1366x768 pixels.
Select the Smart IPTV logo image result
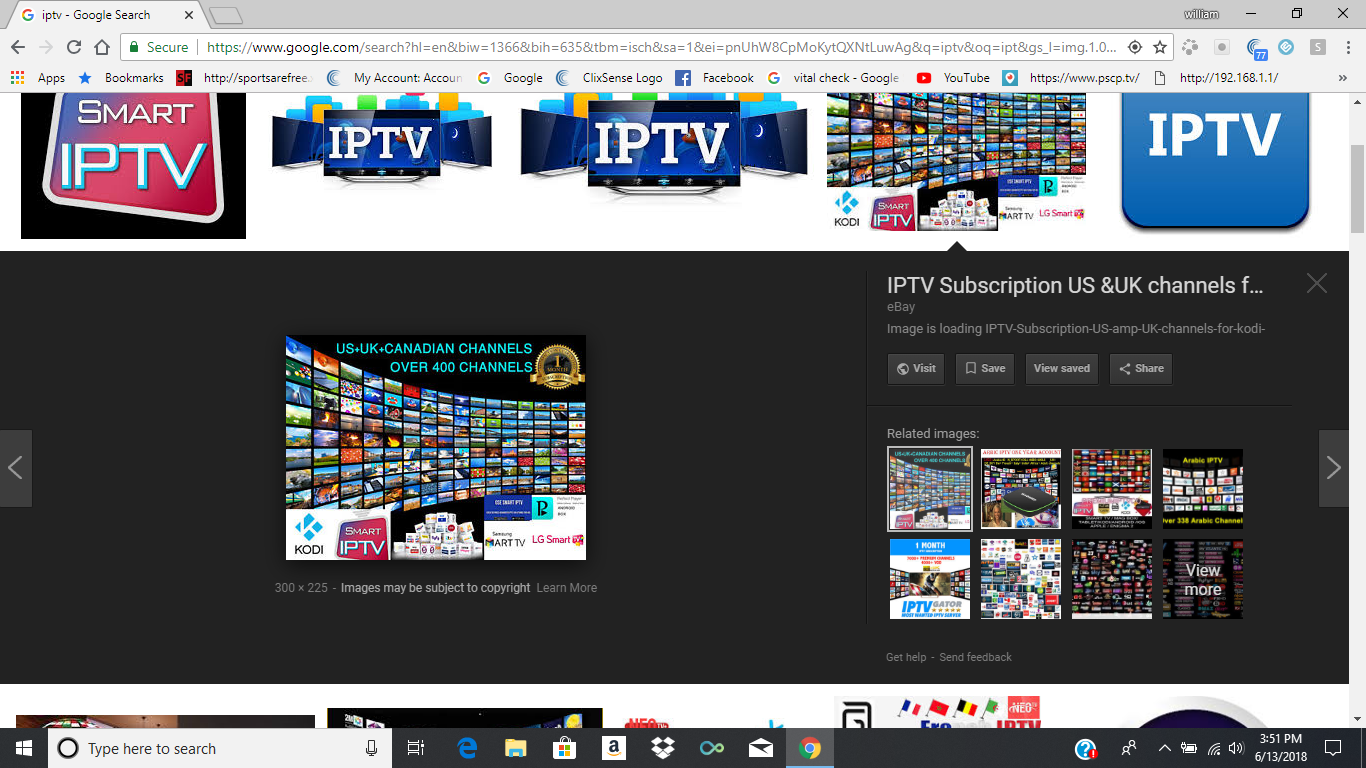[x=133, y=166]
